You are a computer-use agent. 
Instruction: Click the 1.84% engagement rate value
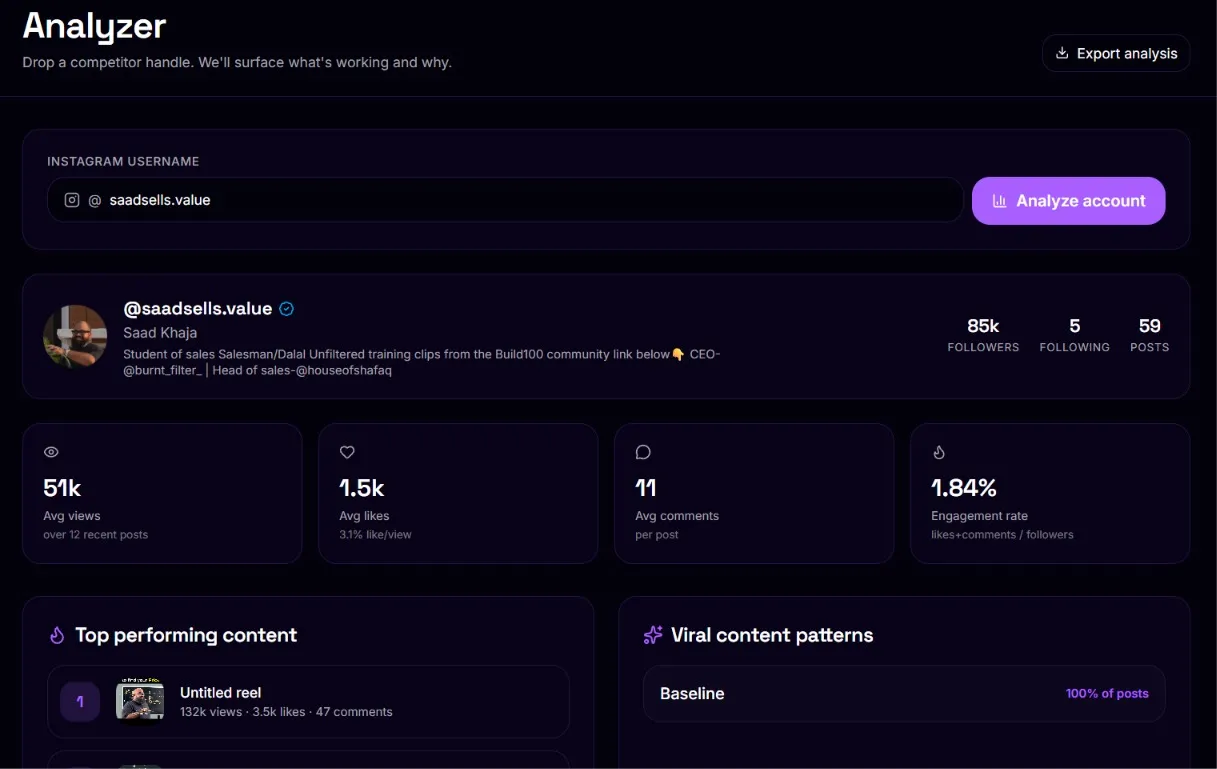[964, 488]
